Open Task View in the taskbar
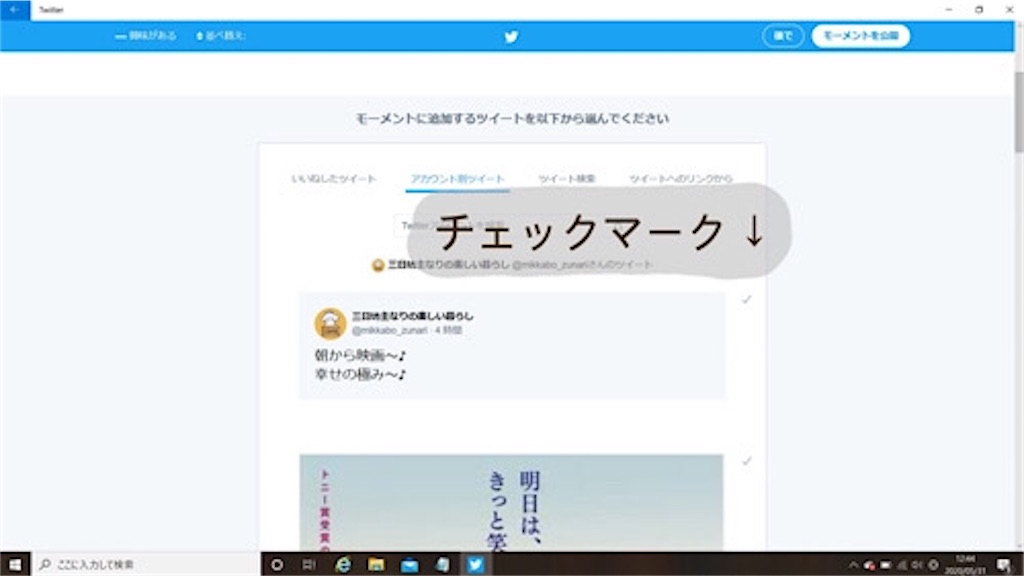This screenshot has height=576, width=1024. click(310, 564)
